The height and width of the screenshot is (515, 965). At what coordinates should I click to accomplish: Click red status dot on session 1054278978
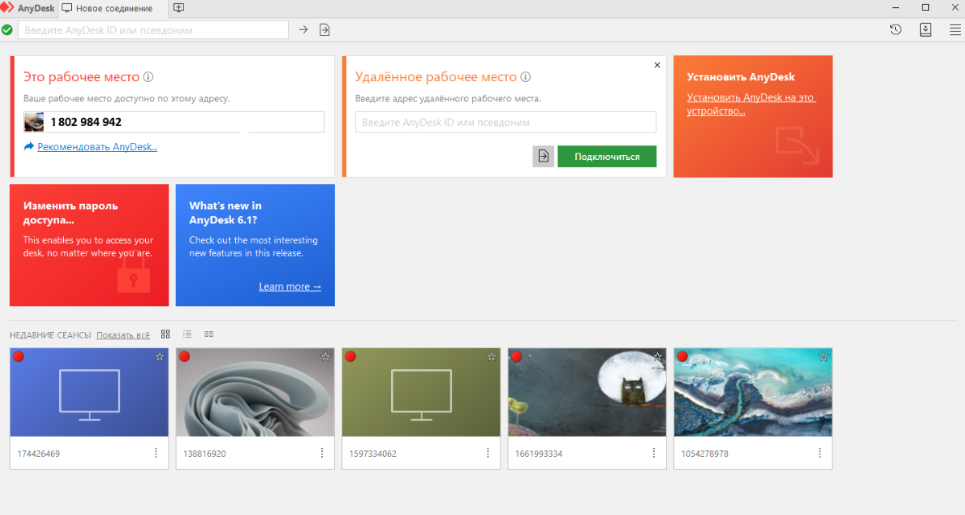682,356
